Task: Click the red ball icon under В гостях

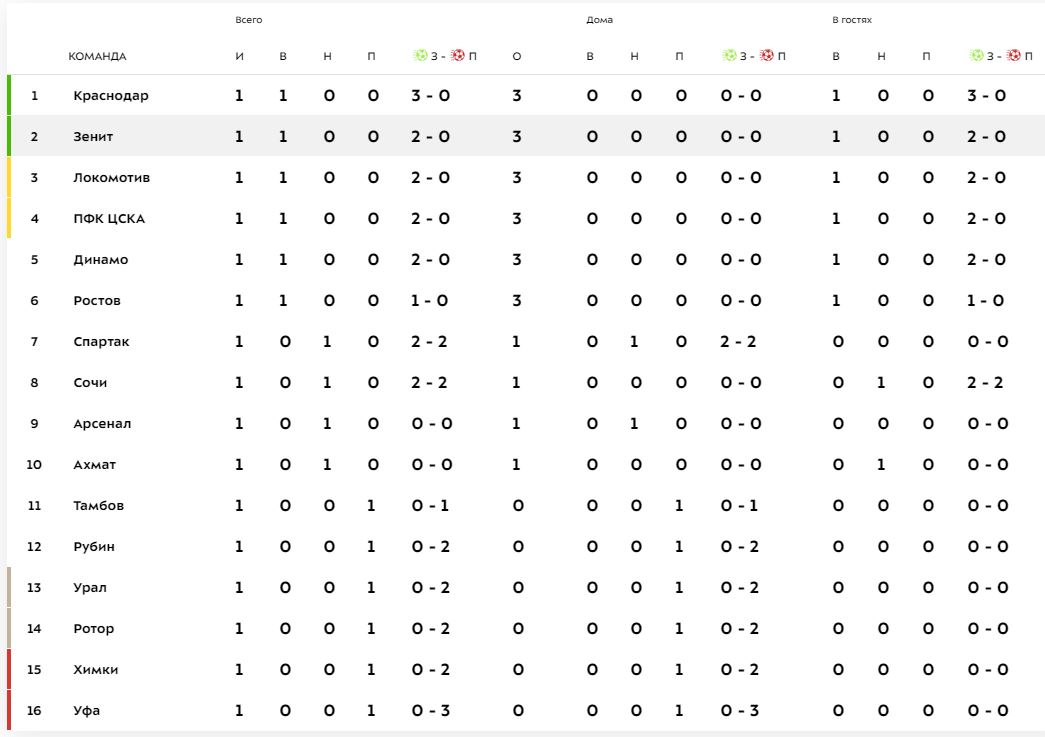Action: (x=1014, y=55)
